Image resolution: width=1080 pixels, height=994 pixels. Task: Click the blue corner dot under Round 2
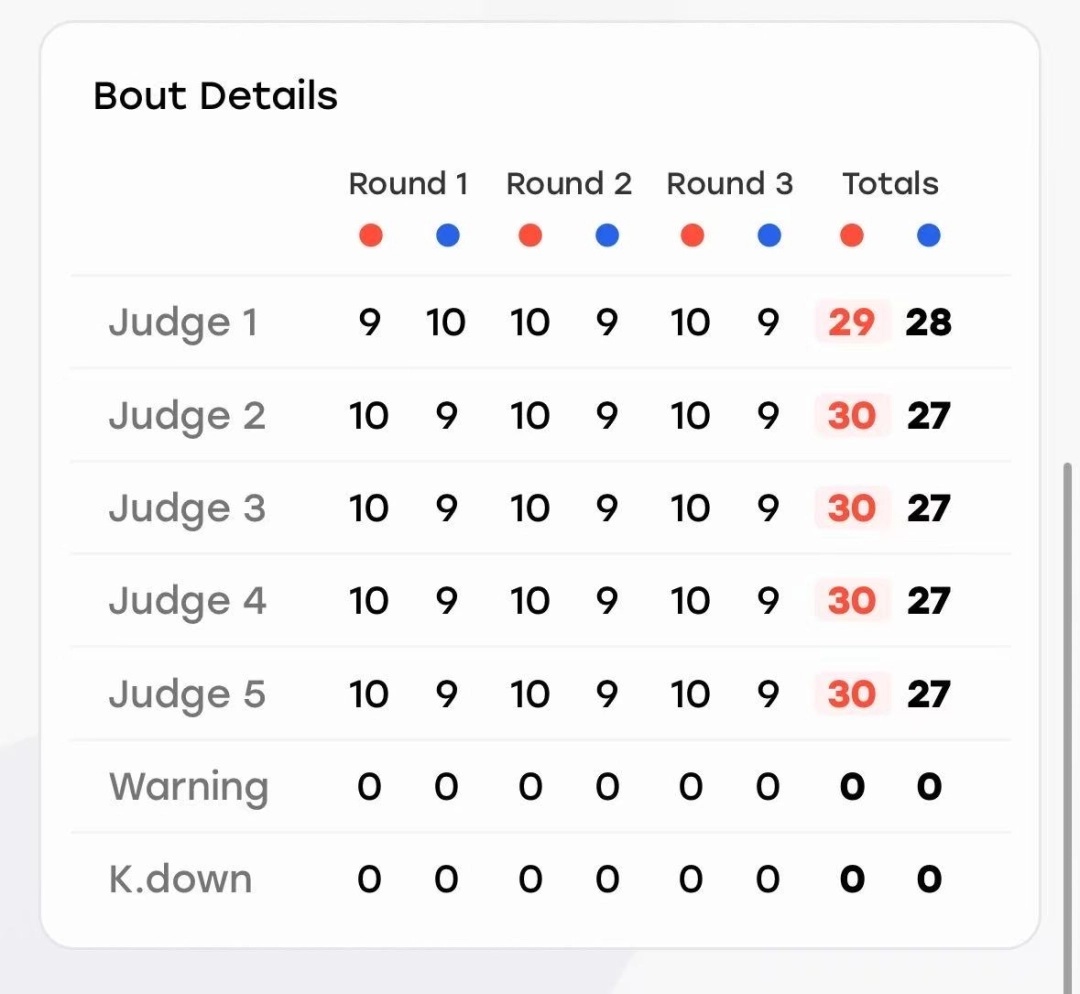[607, 236]
